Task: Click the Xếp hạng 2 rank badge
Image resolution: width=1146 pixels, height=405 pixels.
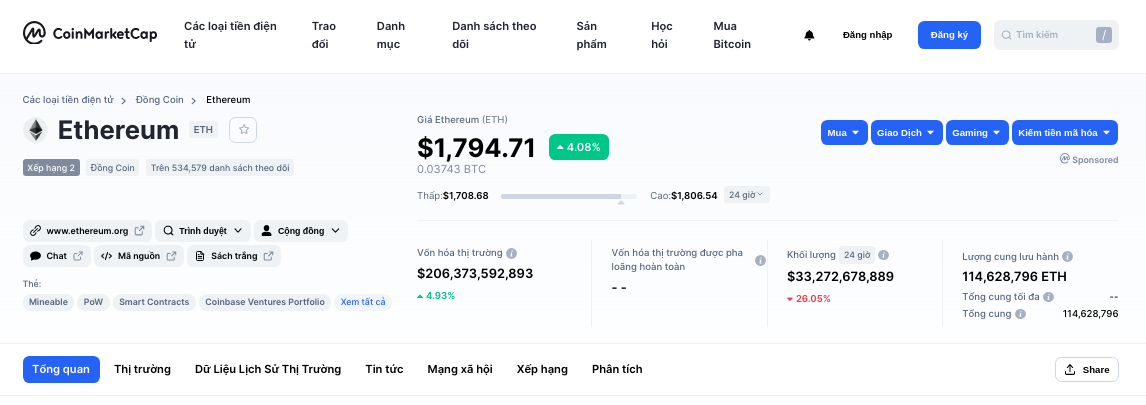Action: pos(51,168)
